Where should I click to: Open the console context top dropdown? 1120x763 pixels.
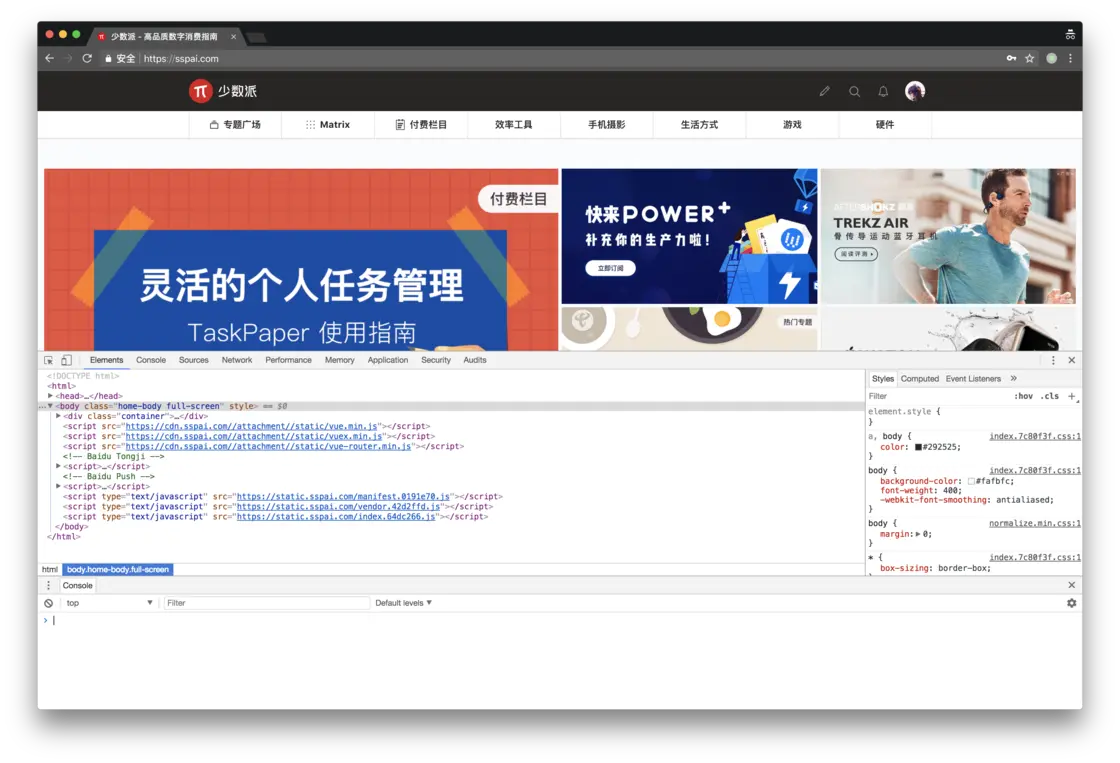pos(109,604)
